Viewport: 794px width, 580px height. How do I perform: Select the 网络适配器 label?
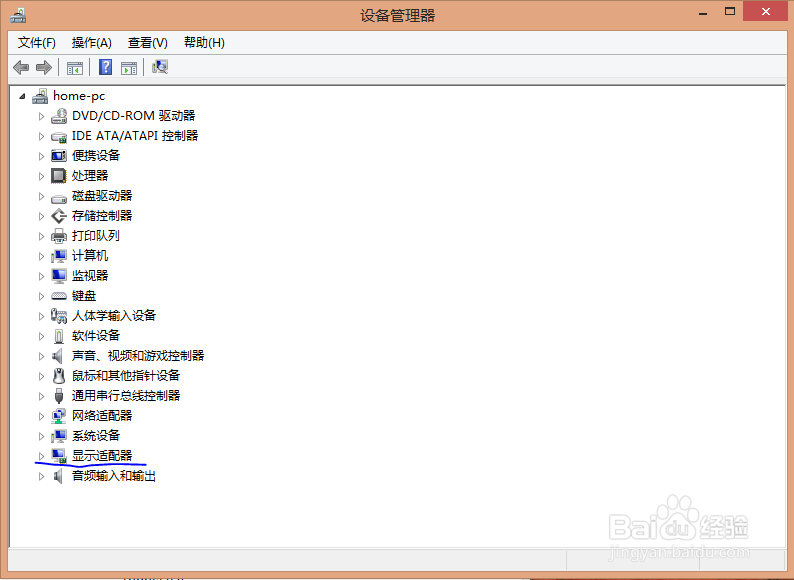(x=102, y=415)
